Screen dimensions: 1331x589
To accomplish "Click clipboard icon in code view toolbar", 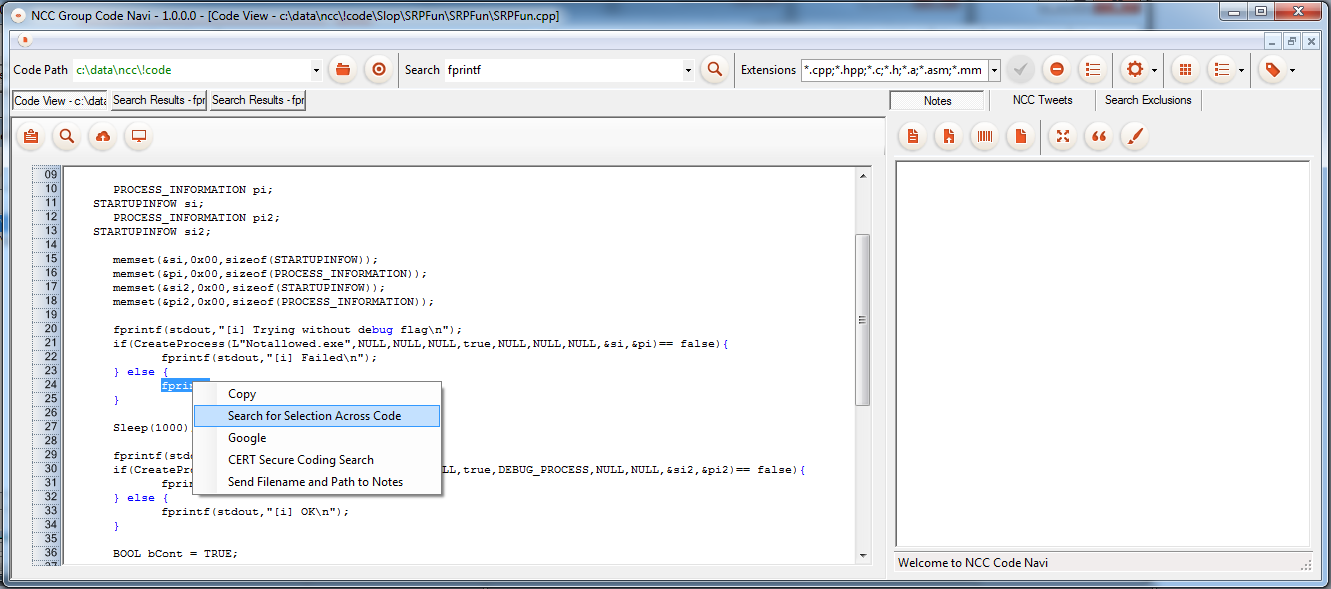I will [30, 137].
